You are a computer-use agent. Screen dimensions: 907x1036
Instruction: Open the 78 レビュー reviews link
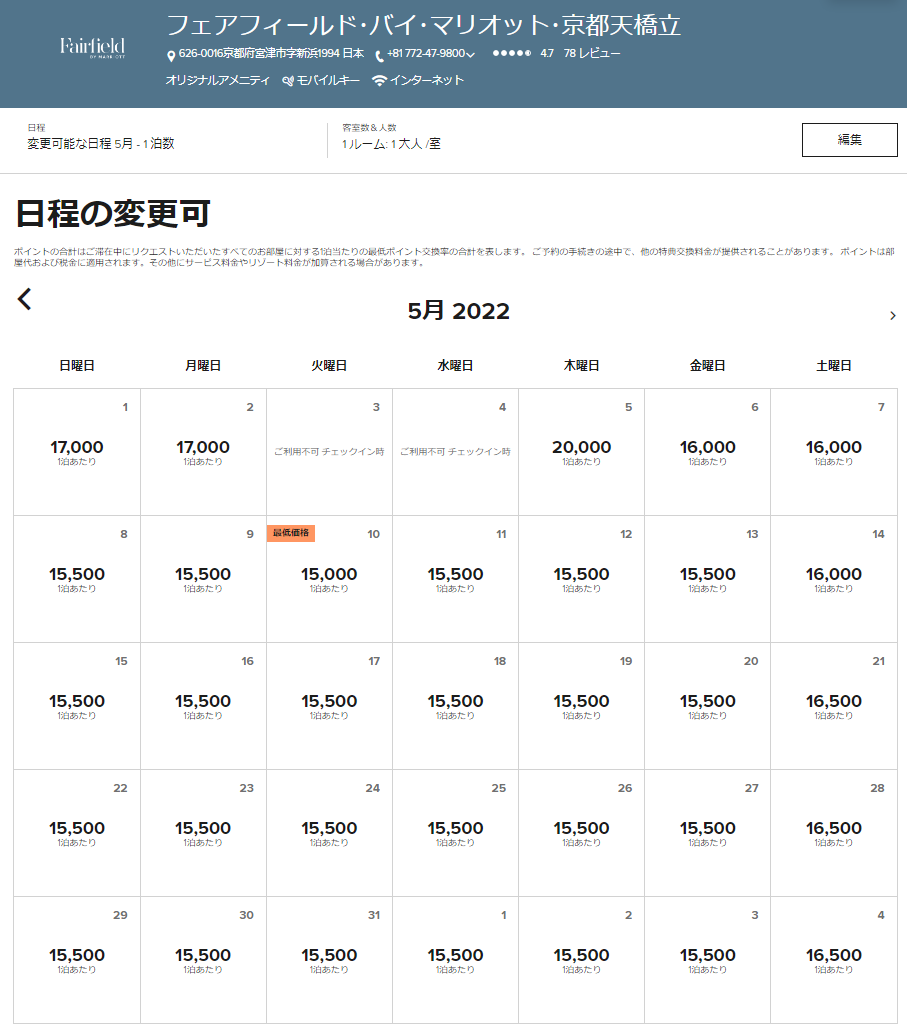point(592,54)
